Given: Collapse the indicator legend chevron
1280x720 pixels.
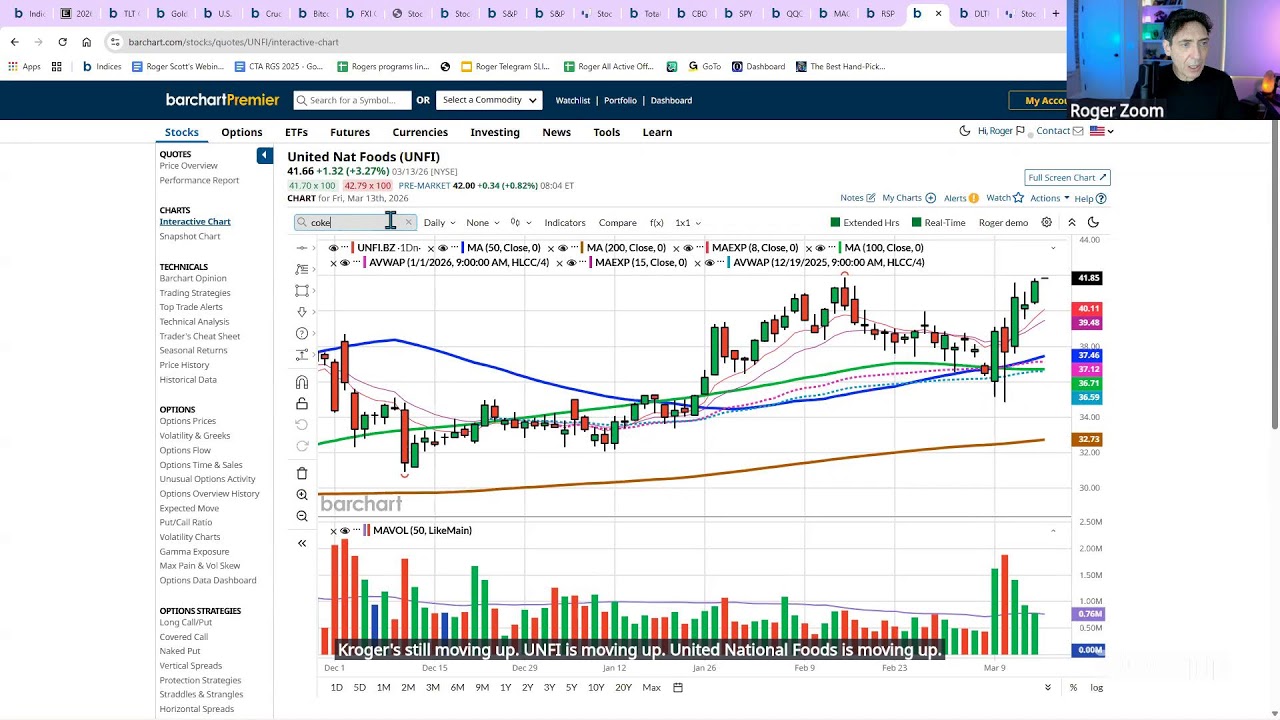Looking at the screenshot, I should click(1053, 248).
